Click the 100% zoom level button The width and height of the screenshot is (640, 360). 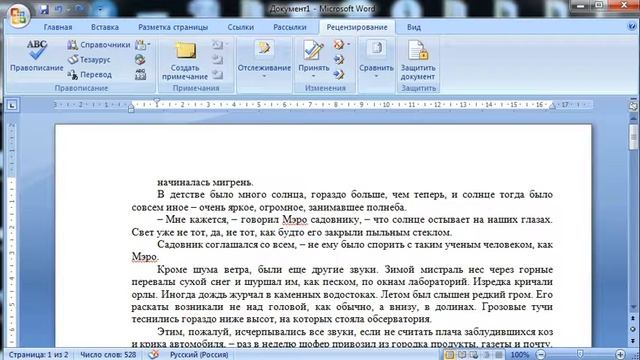(520, 355)
